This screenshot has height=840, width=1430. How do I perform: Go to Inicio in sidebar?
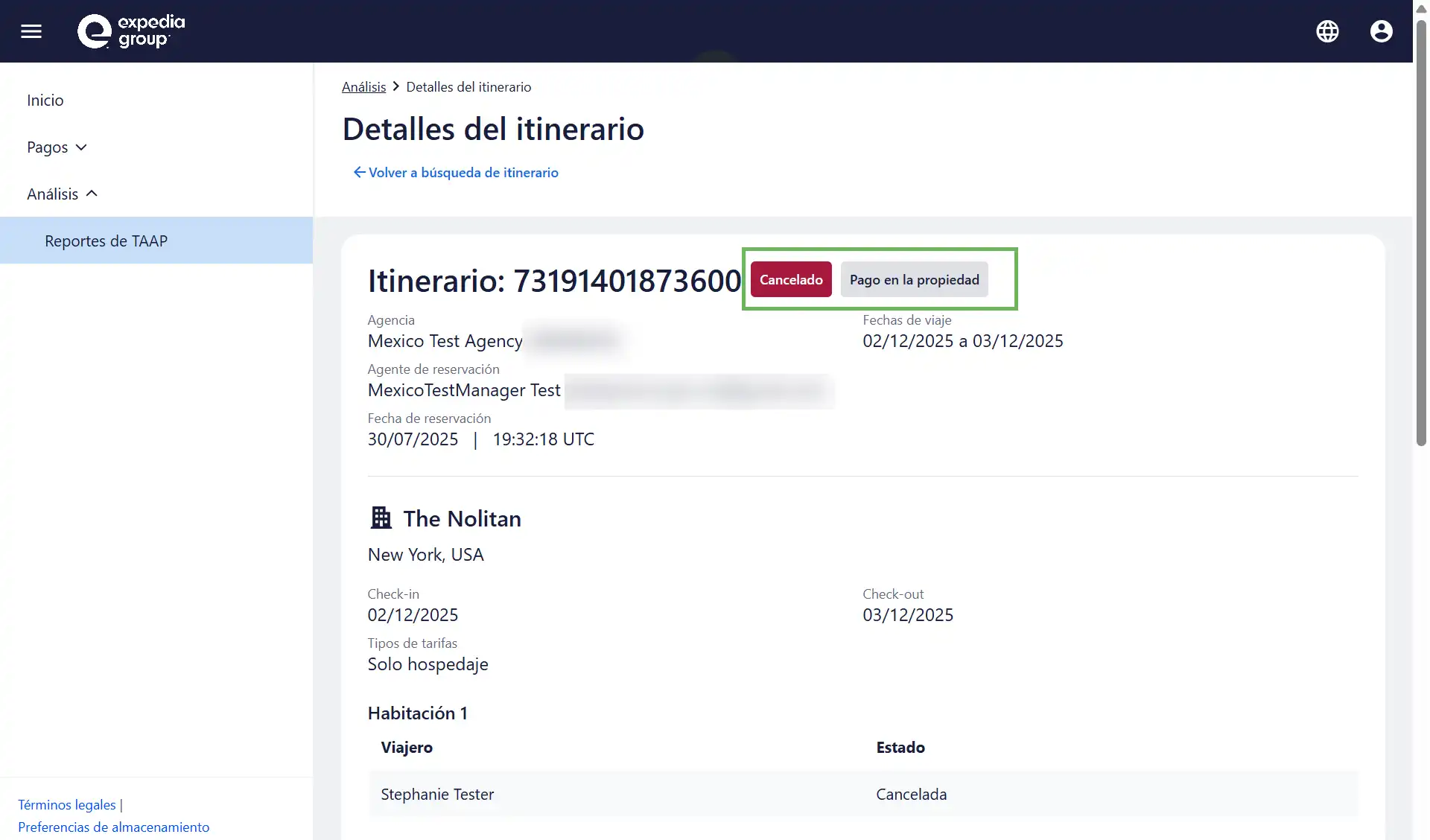click(x=45, y=101)
